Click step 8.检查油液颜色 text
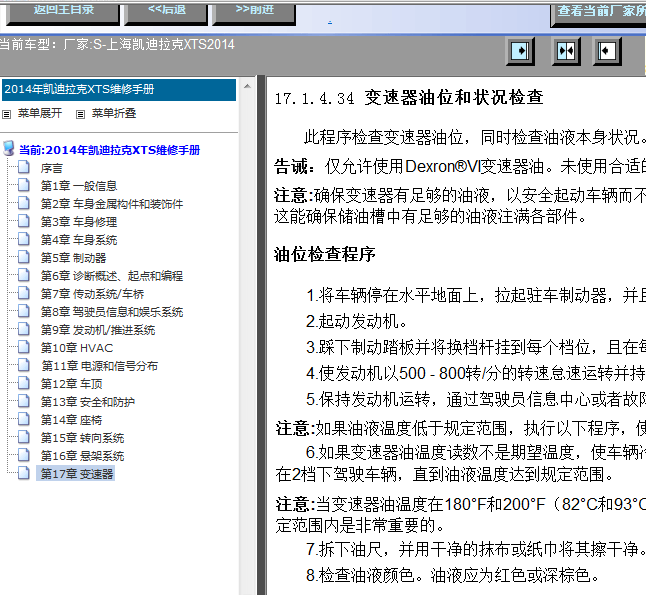The image size is (646, 595). coord(452,575)
